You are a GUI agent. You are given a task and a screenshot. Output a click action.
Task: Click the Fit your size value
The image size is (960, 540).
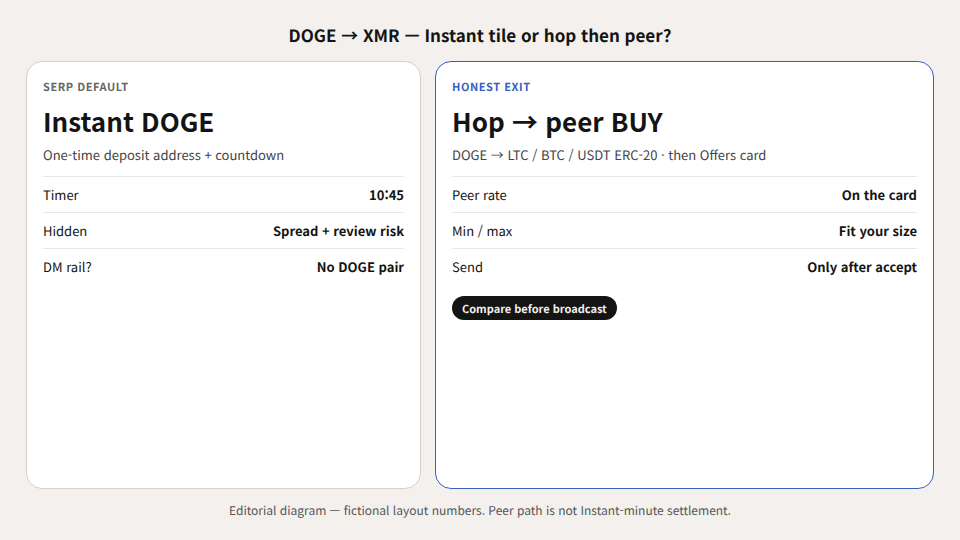(878, 231)
